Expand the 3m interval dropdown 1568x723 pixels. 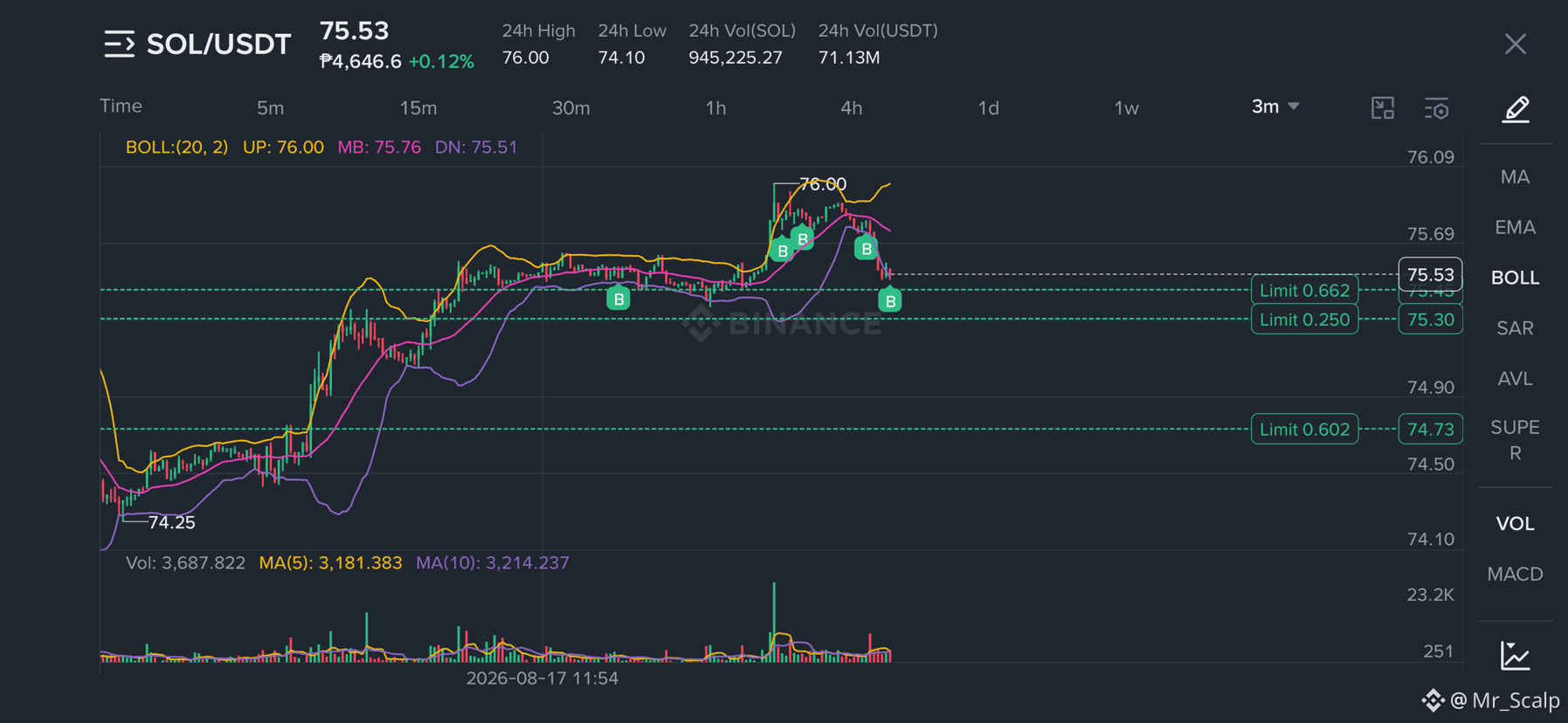click(1275, 107)
